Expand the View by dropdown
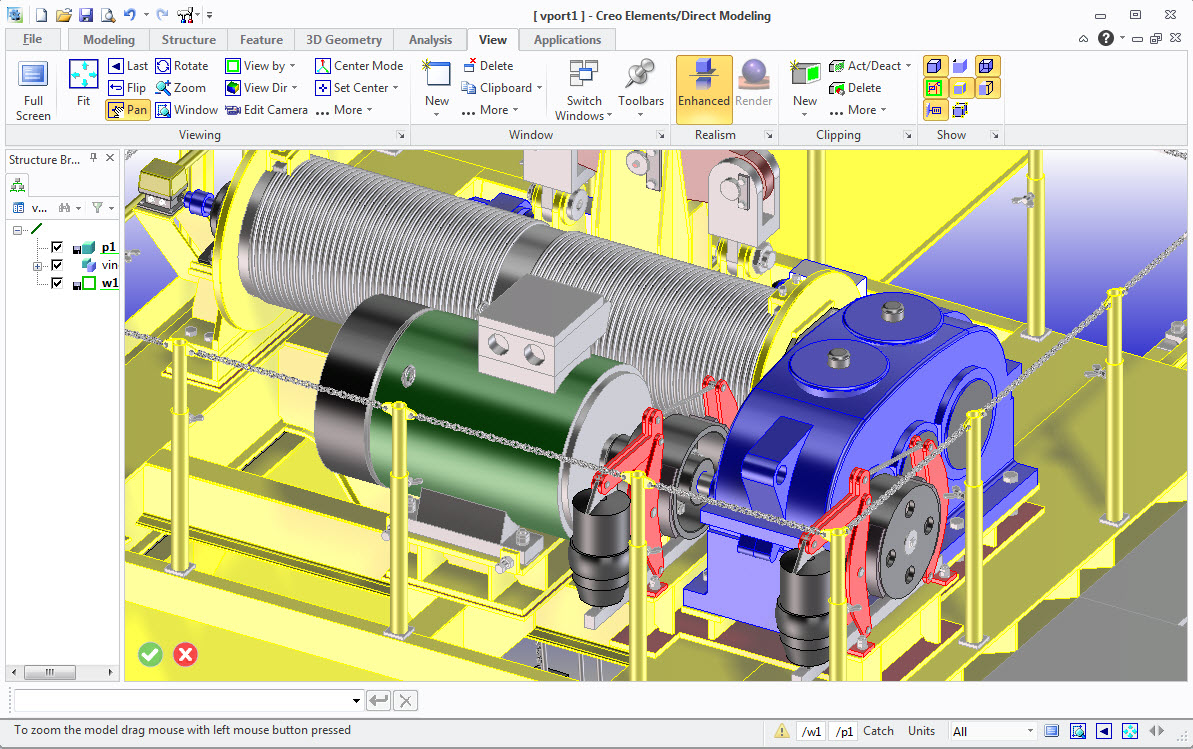 click(262, 66)
